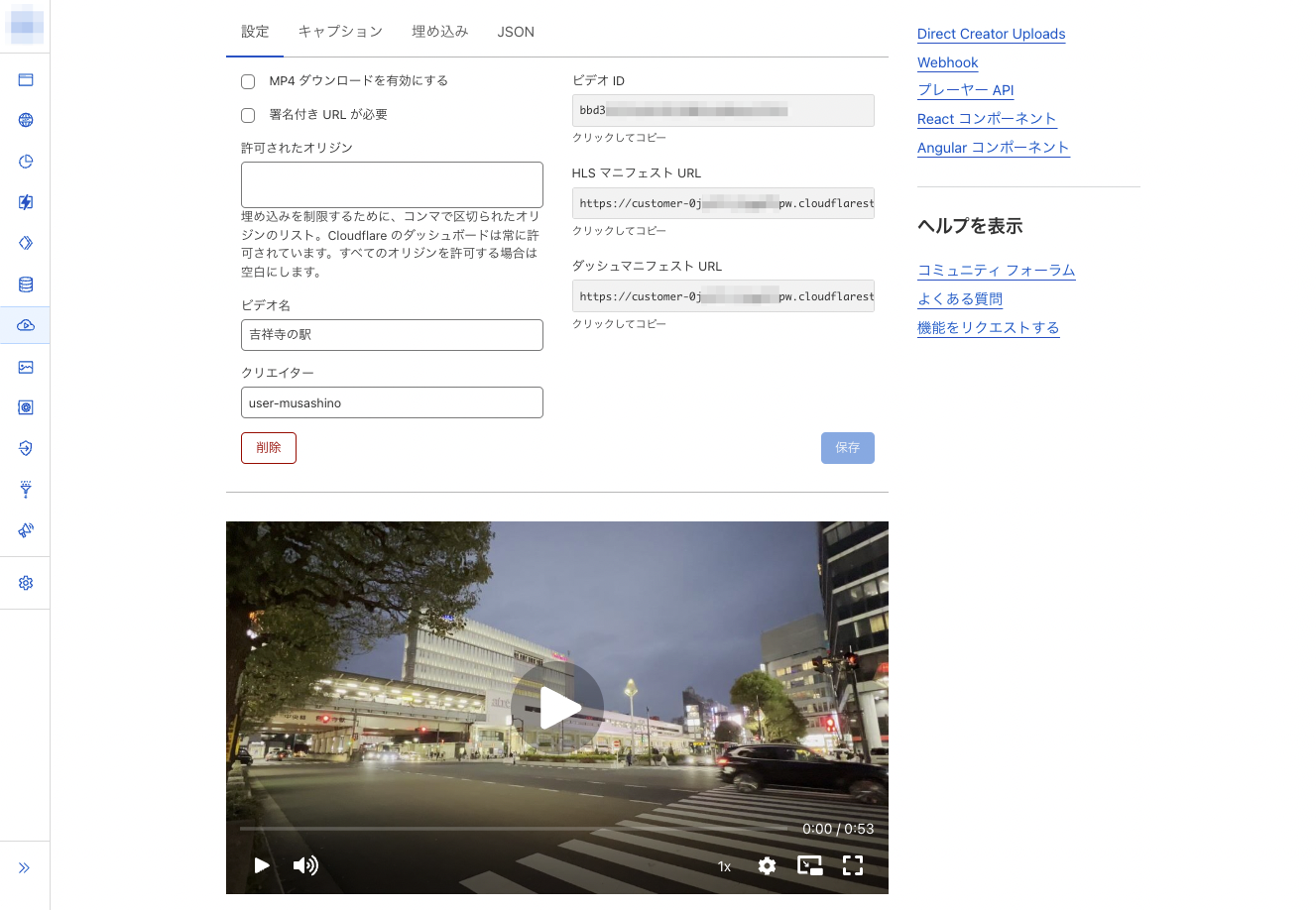Screen dimensions: 1316x910
Task: Select the Images icon in the sidebar
Action: click(x=25, y=367)
